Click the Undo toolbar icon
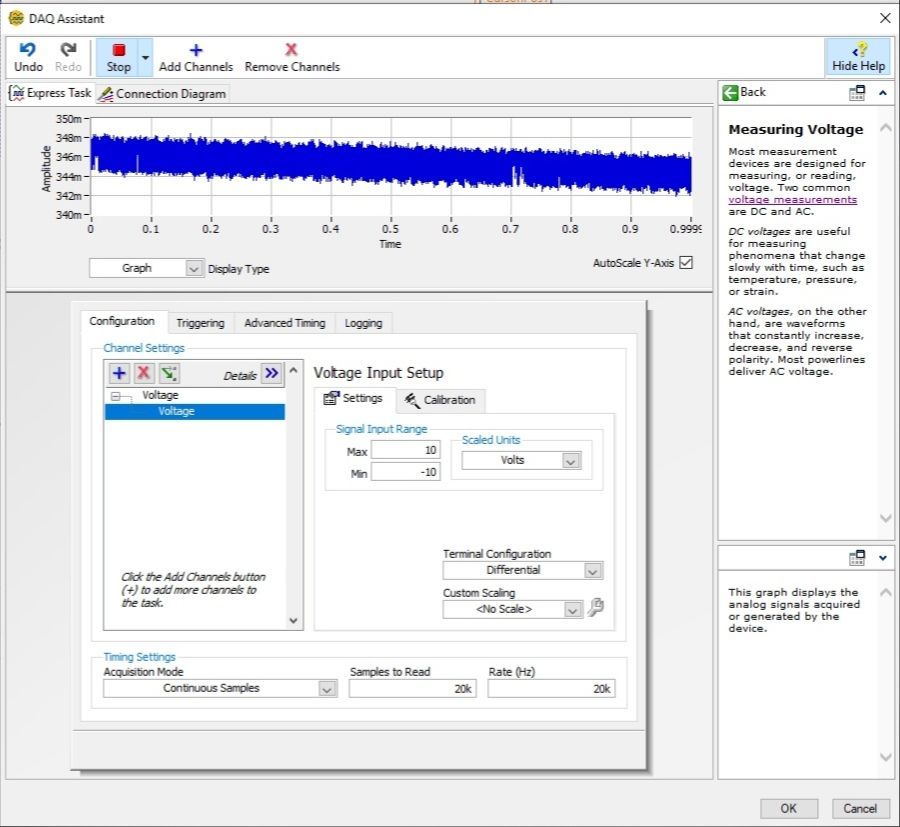 [x=28, y=50]
